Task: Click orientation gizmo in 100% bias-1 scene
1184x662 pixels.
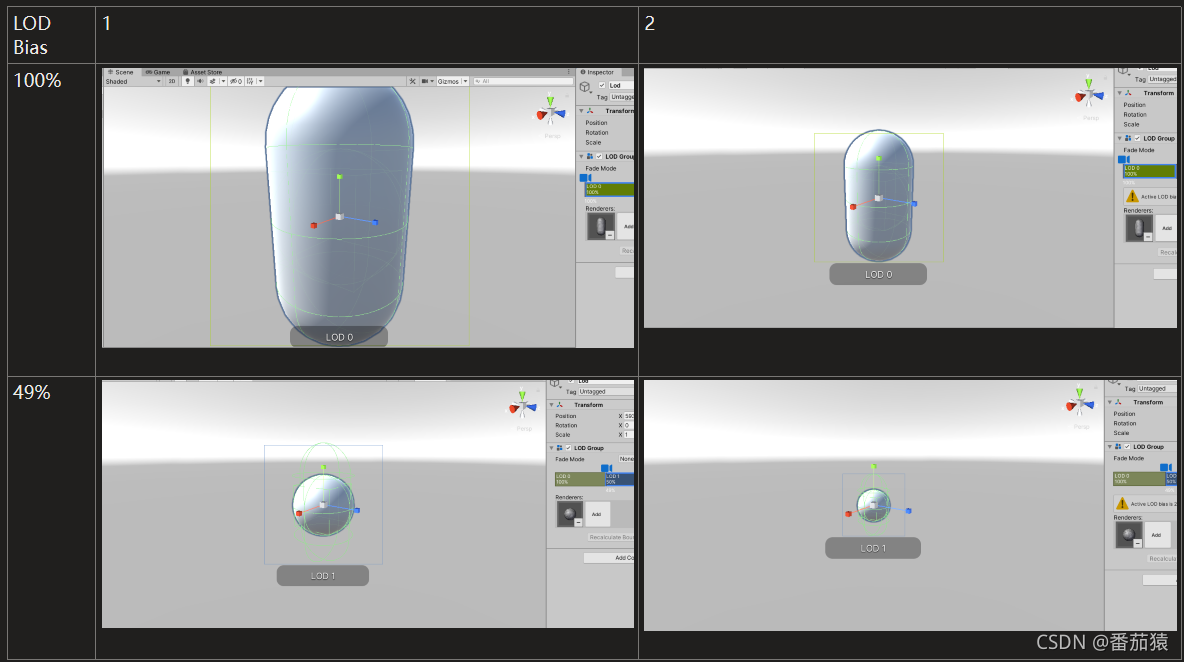Action: 551,111
